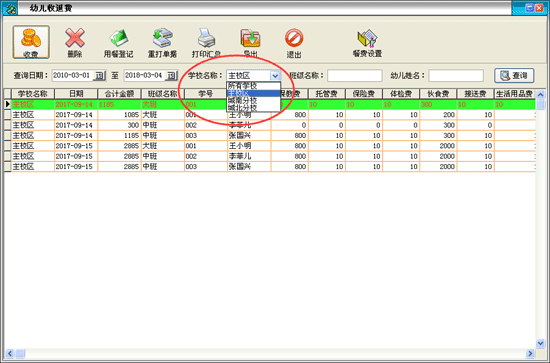This screenshot has width=550, height=363.
Task: Click the 班级名称 input field
Action: [355, 75]
